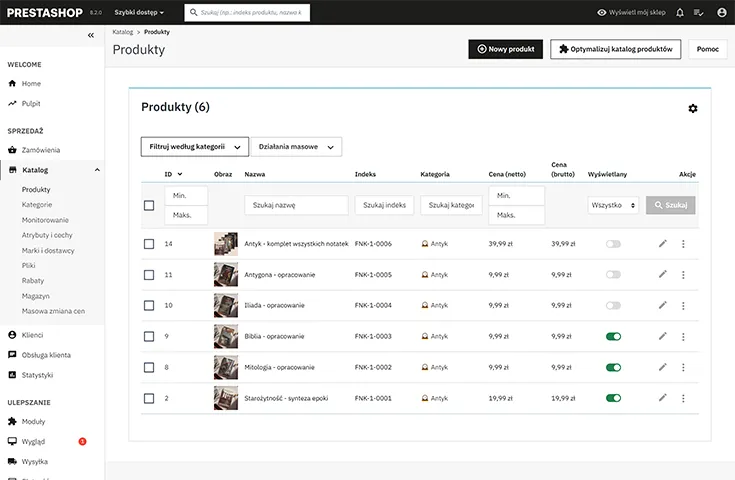The width and height of the screenshot is (735, 480).
Task: Click the Klienci person icon
Action: (x=12, y=335)
